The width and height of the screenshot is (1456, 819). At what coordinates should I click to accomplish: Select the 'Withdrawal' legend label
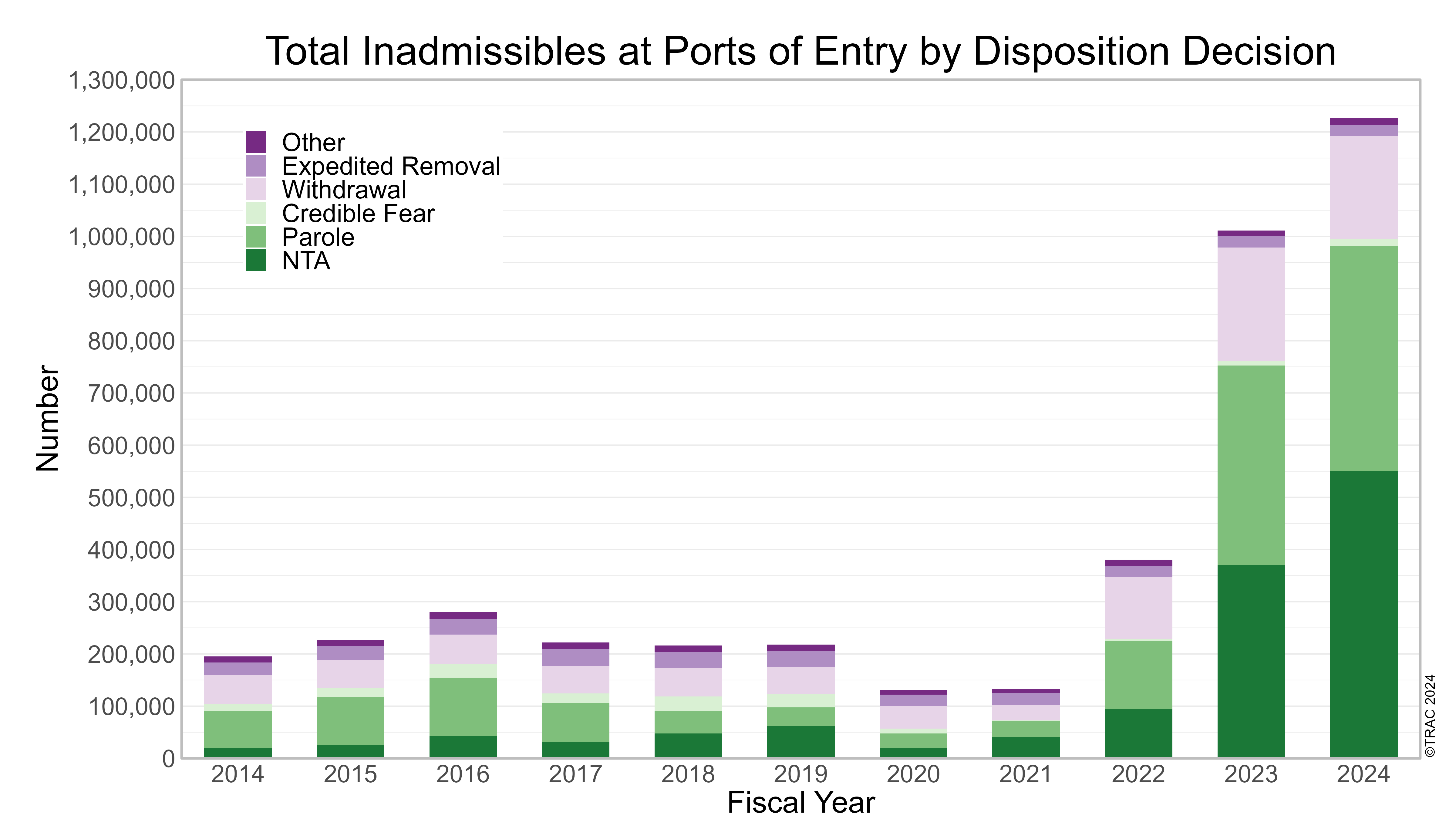click(344, 190)
